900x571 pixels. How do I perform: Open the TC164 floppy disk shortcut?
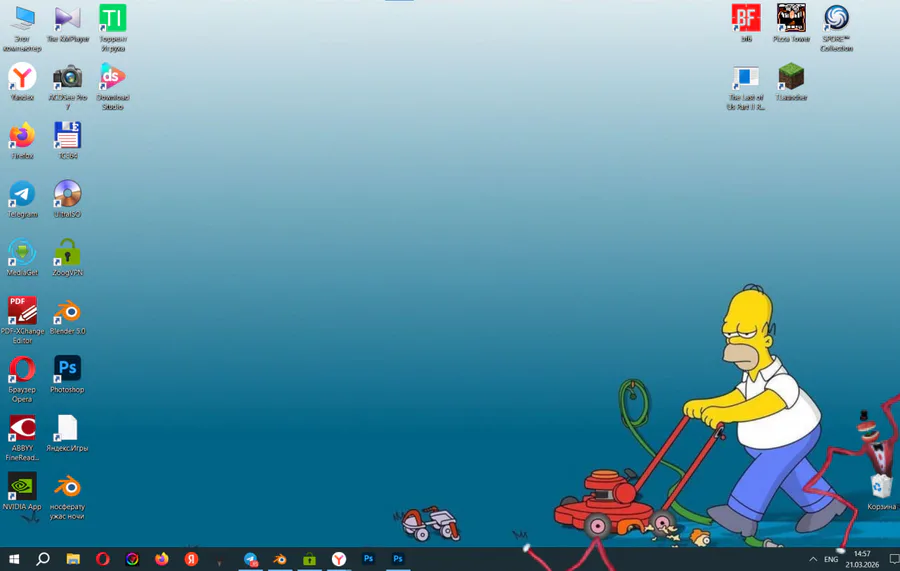coord(68,141)
